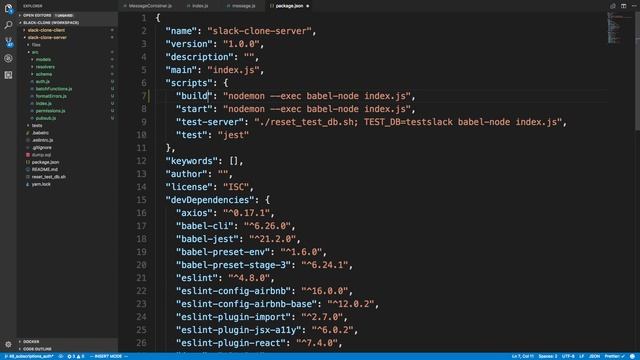Open the editor More Actions menu
Image resolution: width=640 pixels, height=360 pixels.
pos(634,6)
